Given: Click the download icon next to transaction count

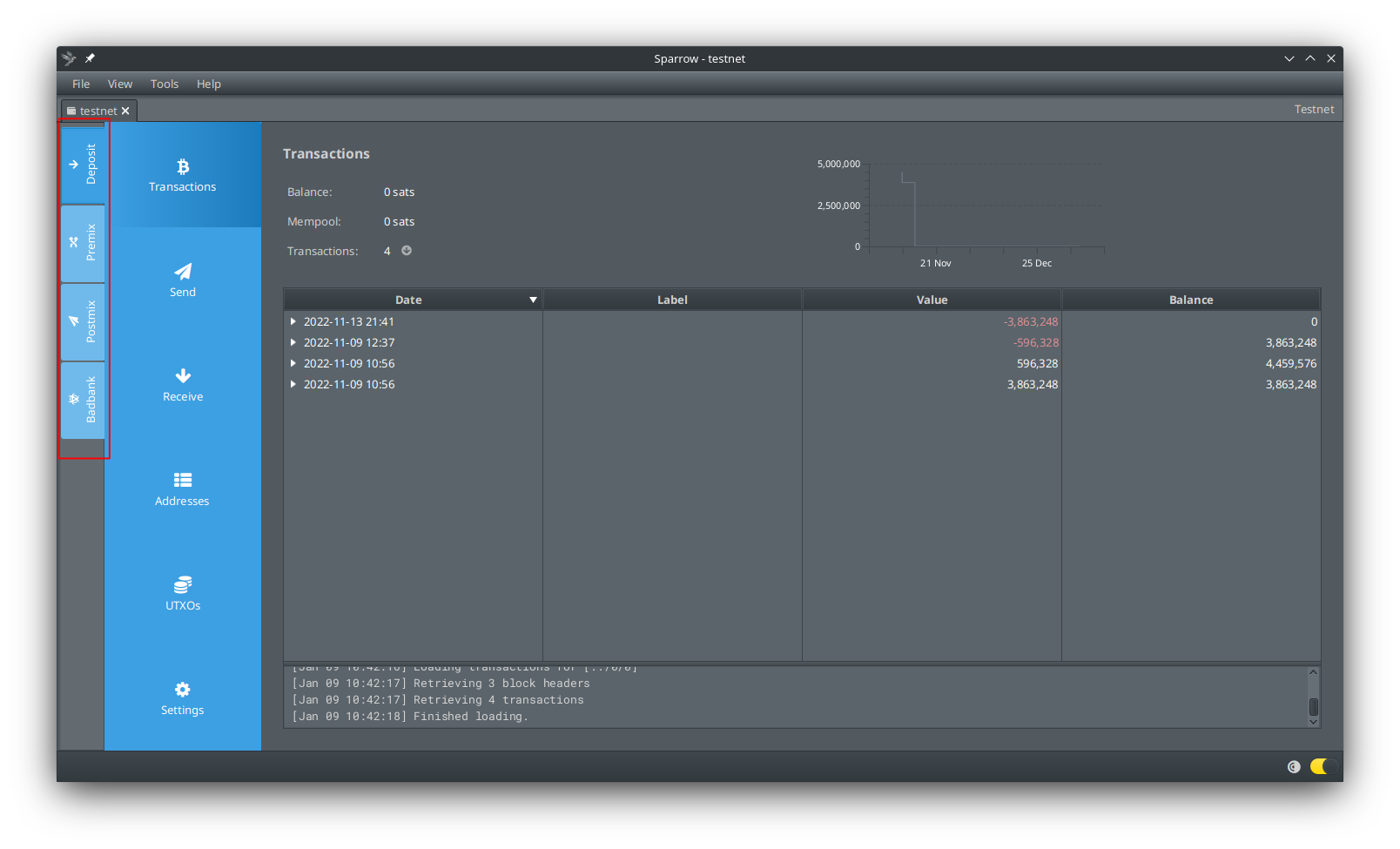Looking at the screenshot, I should pos(407,251).
